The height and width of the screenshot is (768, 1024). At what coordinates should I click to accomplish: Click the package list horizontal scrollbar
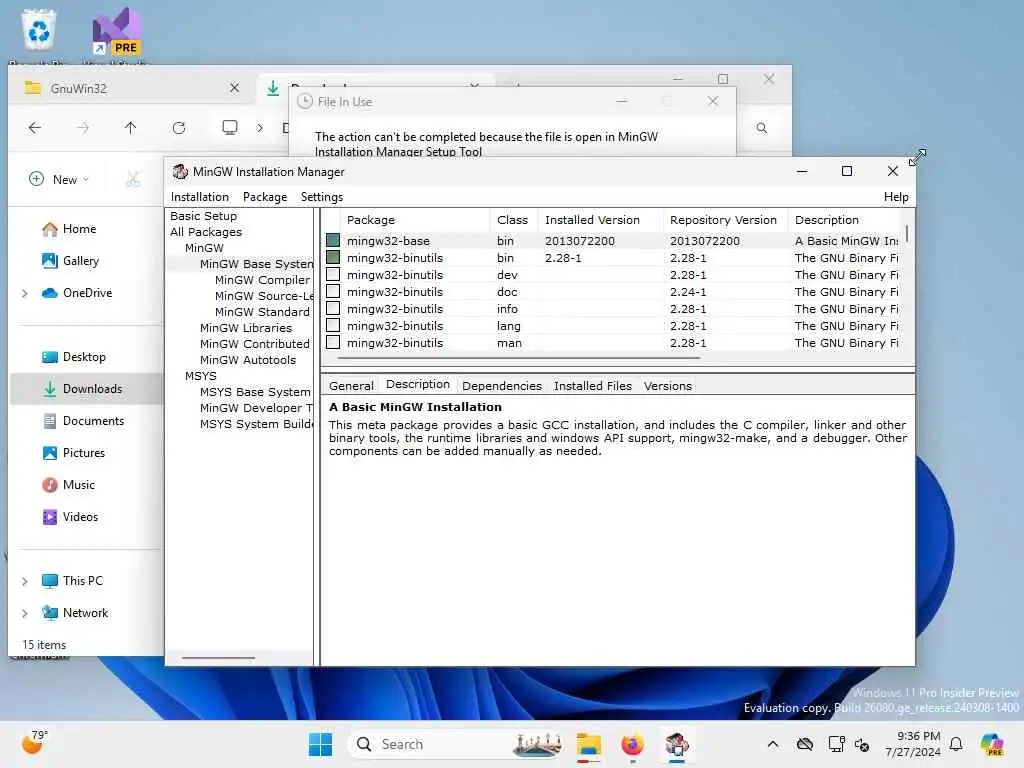[519, 358]
